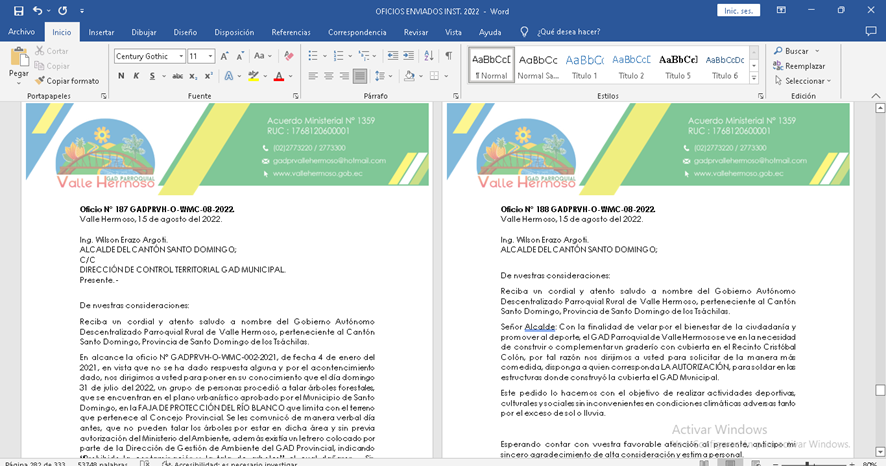Open the font size dropdown
The width and height of the screenshot is (886, 466).
tap(211, 57)
